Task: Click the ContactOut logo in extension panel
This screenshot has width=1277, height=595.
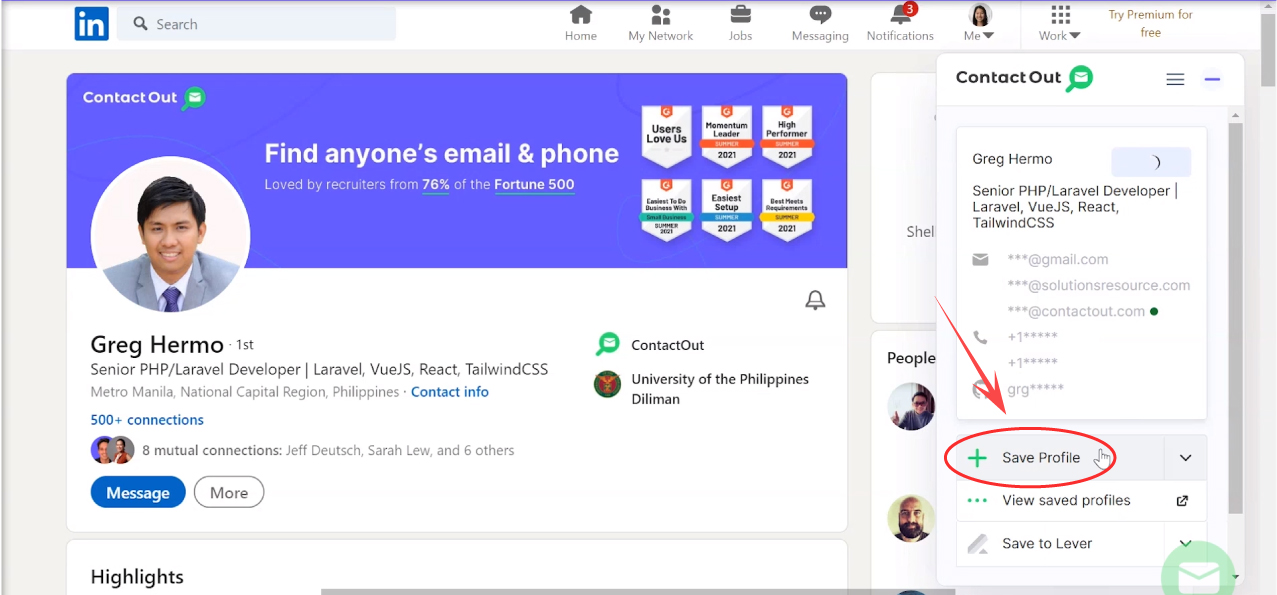Action: click(1024, 78)
